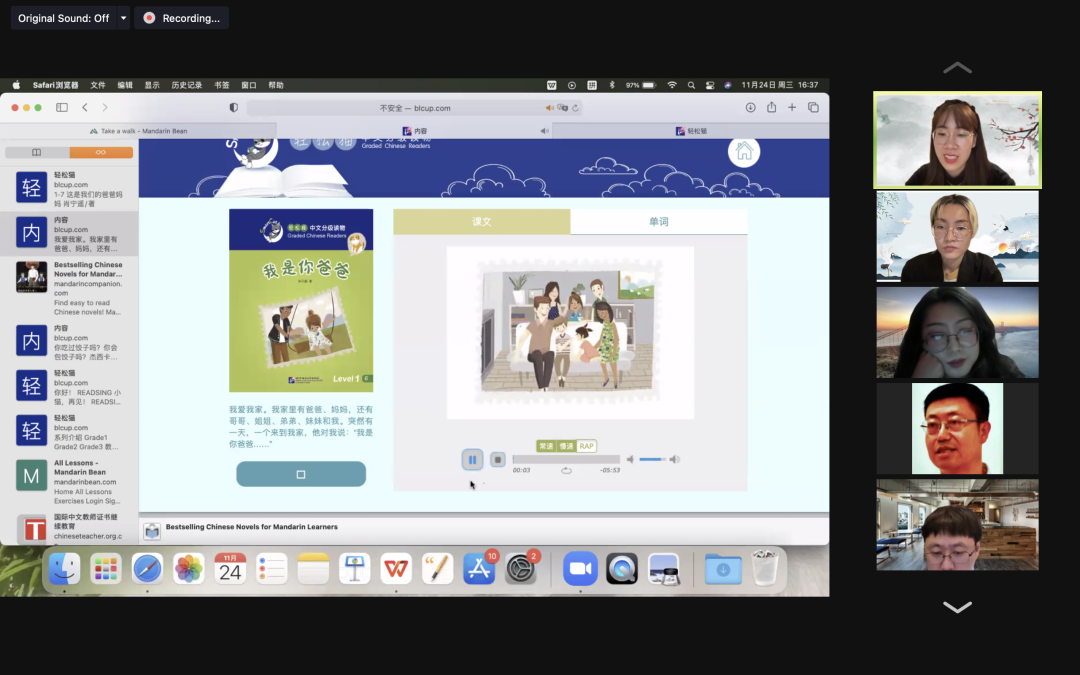Open Spotlight search in the menu bar

[691, 85]
